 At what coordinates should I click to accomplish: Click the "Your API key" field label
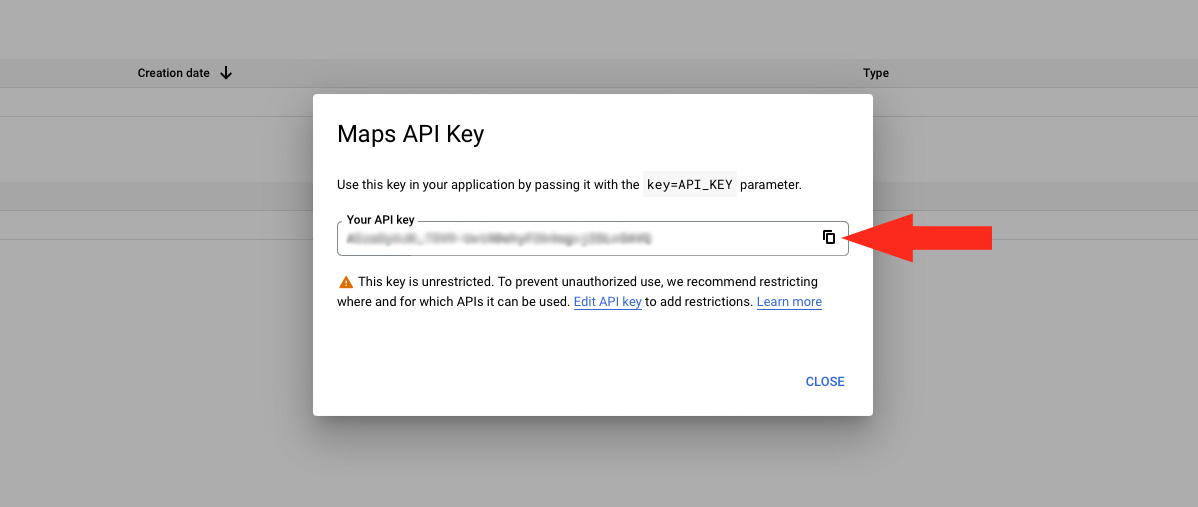pyautogui.click(x=380, y=220)
